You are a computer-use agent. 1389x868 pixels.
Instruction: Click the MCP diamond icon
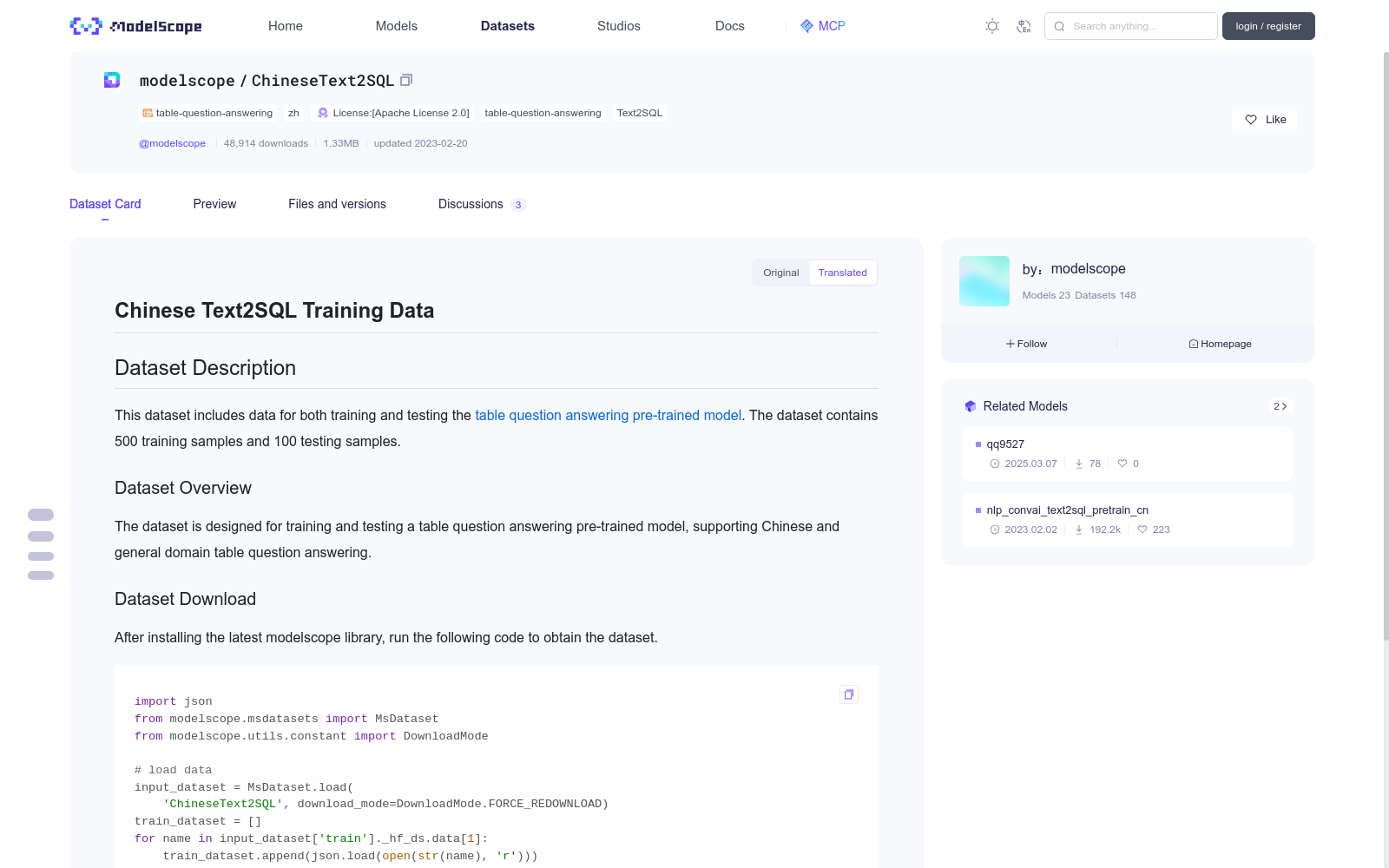click(x=806, y=26)
